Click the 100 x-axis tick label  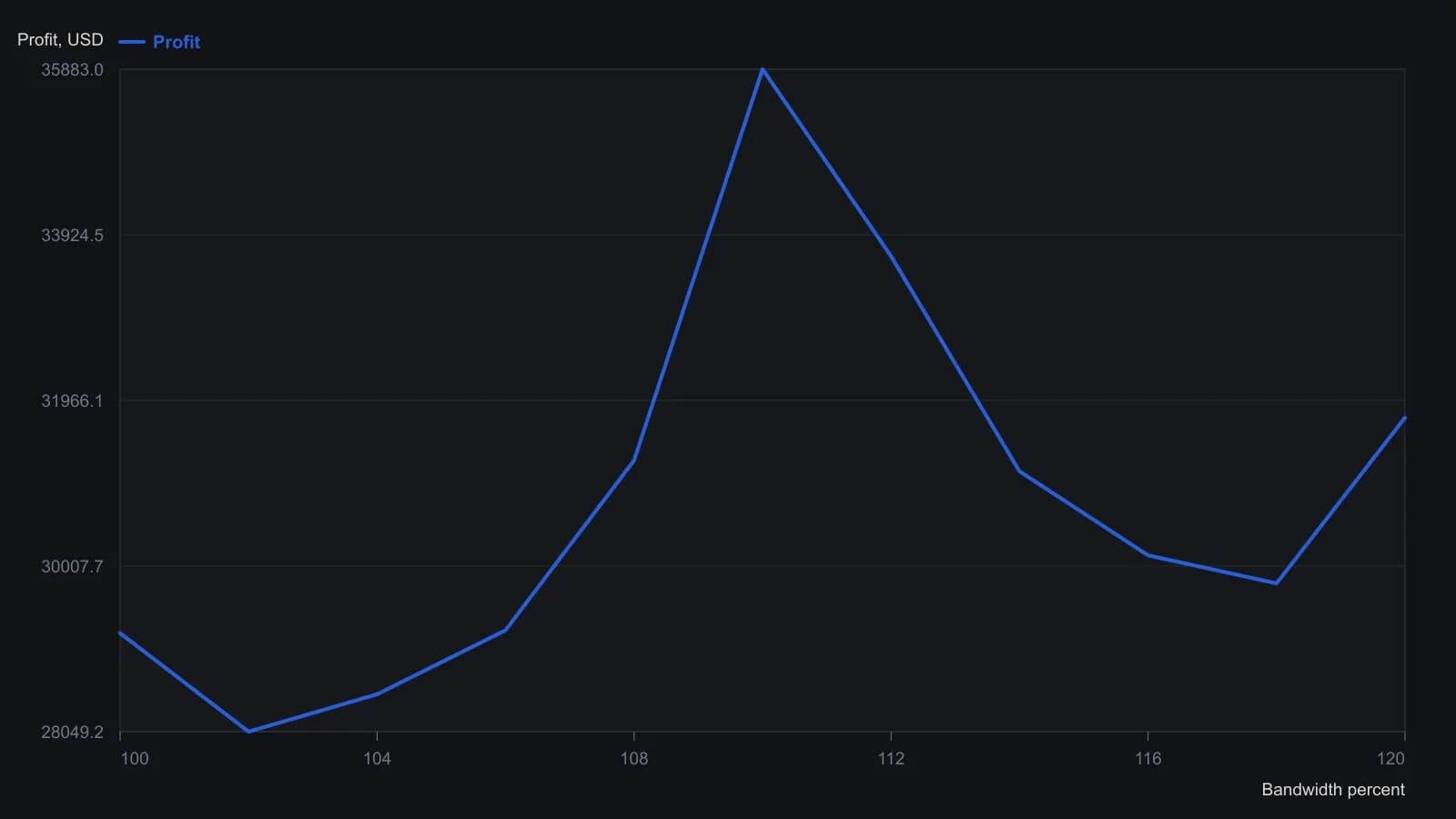click(135, 759)
